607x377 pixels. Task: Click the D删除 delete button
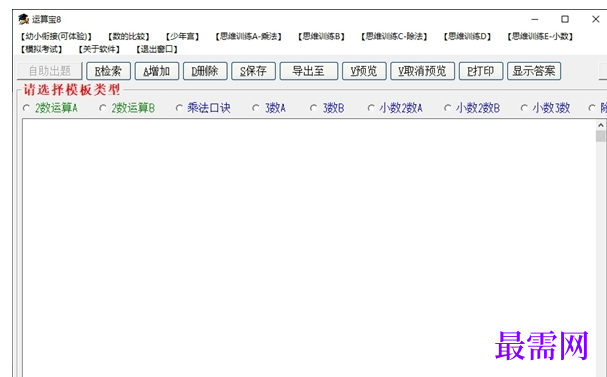tap(205, 71)
